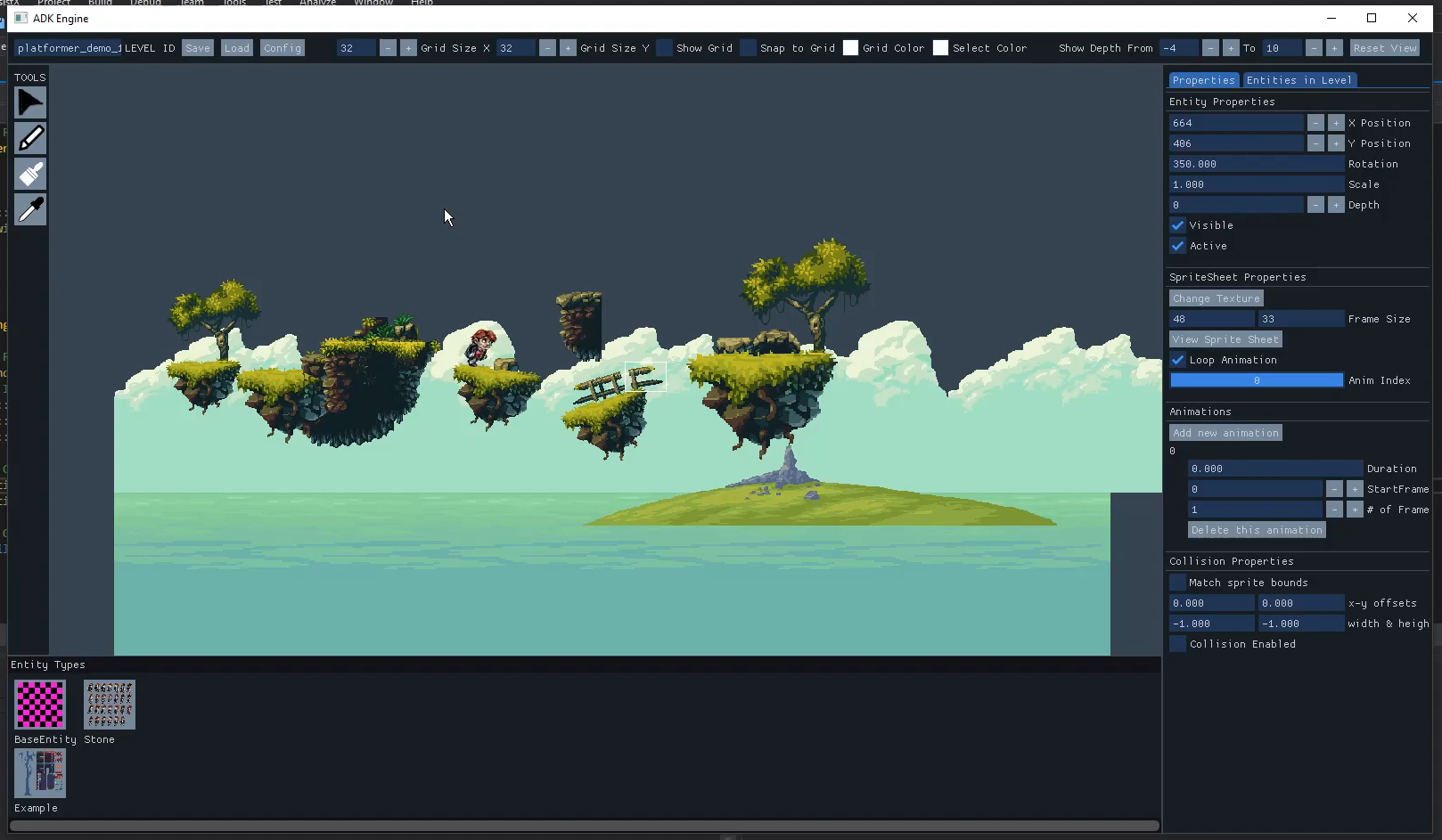Open the Select Color swatch

pos(940,48)
